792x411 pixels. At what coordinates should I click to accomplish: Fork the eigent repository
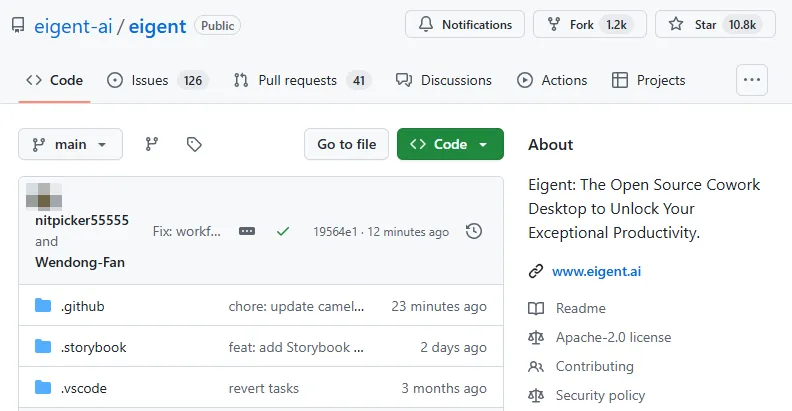click(x=590, y=24)
